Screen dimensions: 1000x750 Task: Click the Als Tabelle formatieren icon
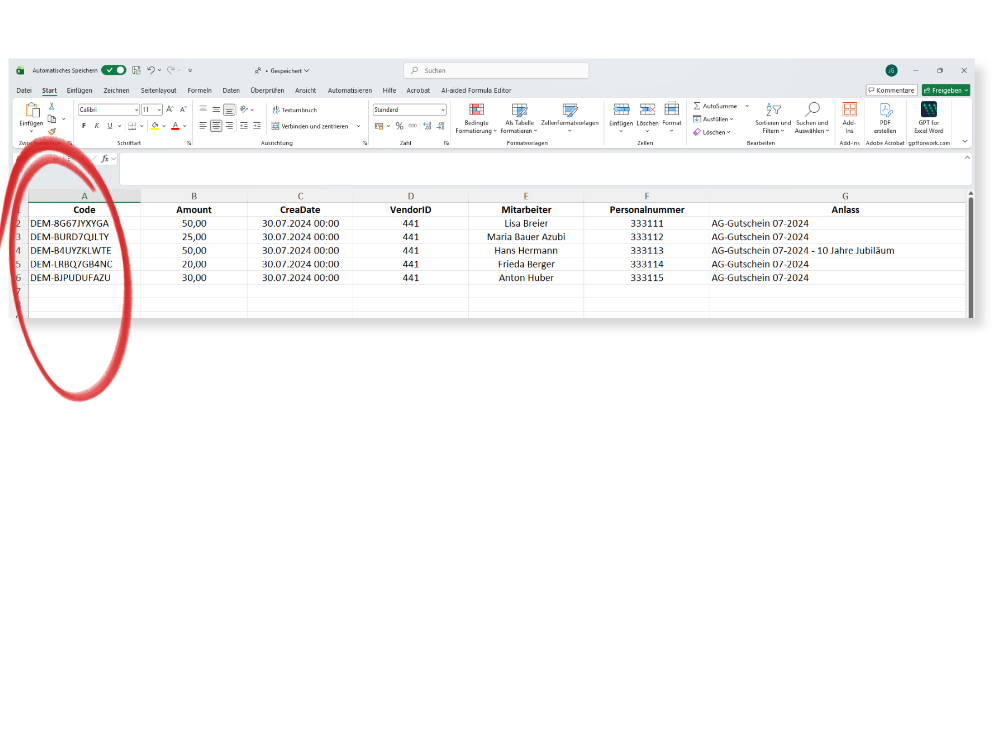(x=519, y=111)
